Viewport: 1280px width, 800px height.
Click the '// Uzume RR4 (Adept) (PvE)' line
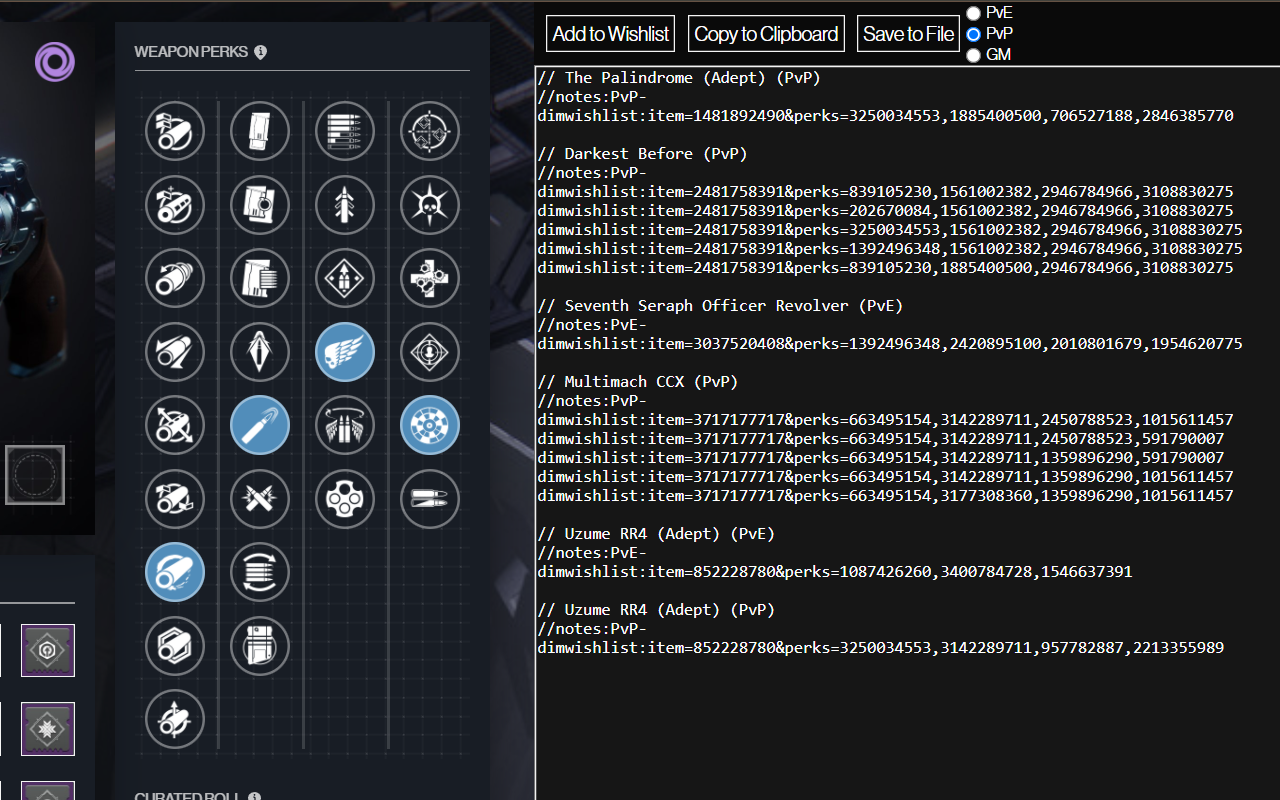656,534
